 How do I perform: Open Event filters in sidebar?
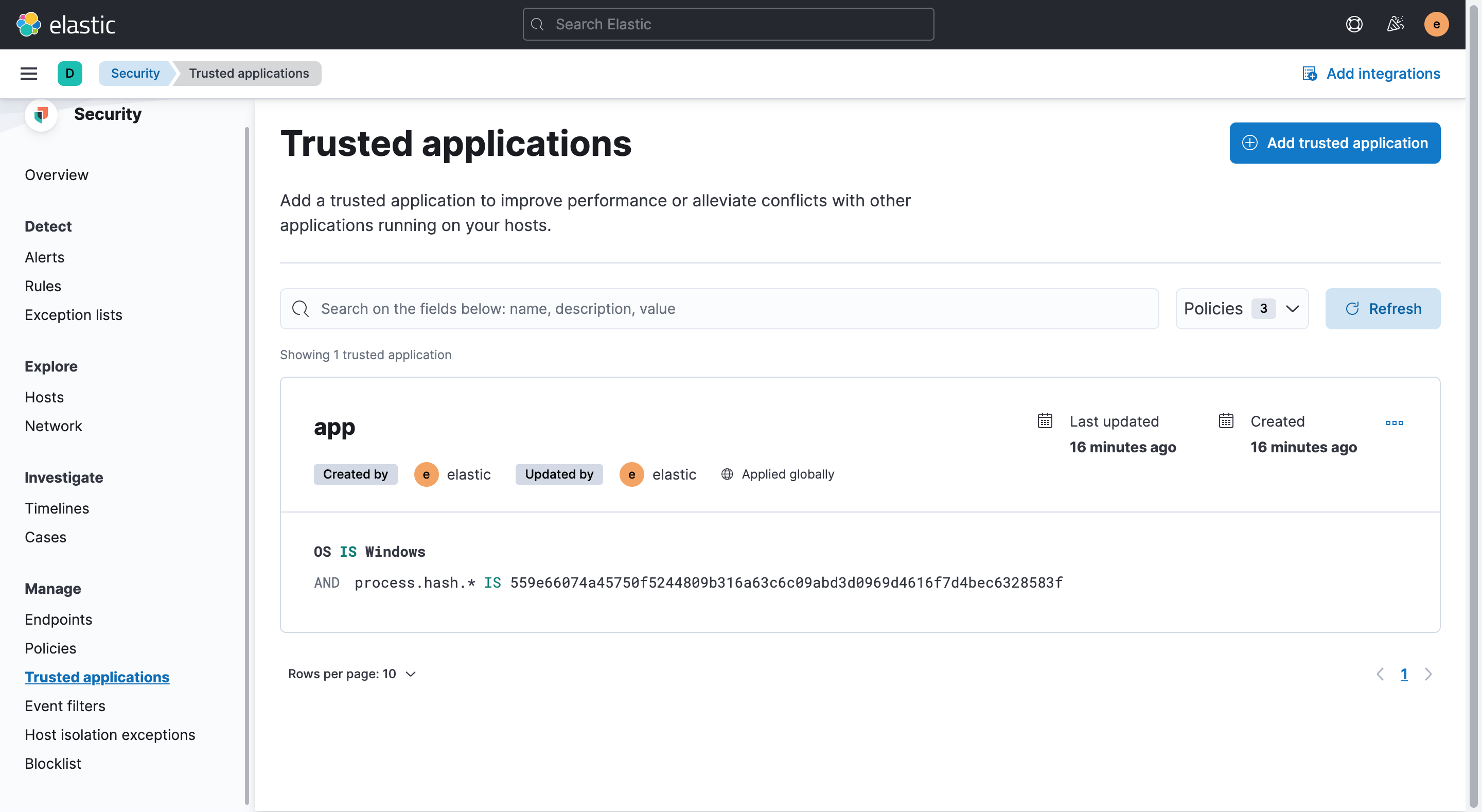[x=65, y=706]
